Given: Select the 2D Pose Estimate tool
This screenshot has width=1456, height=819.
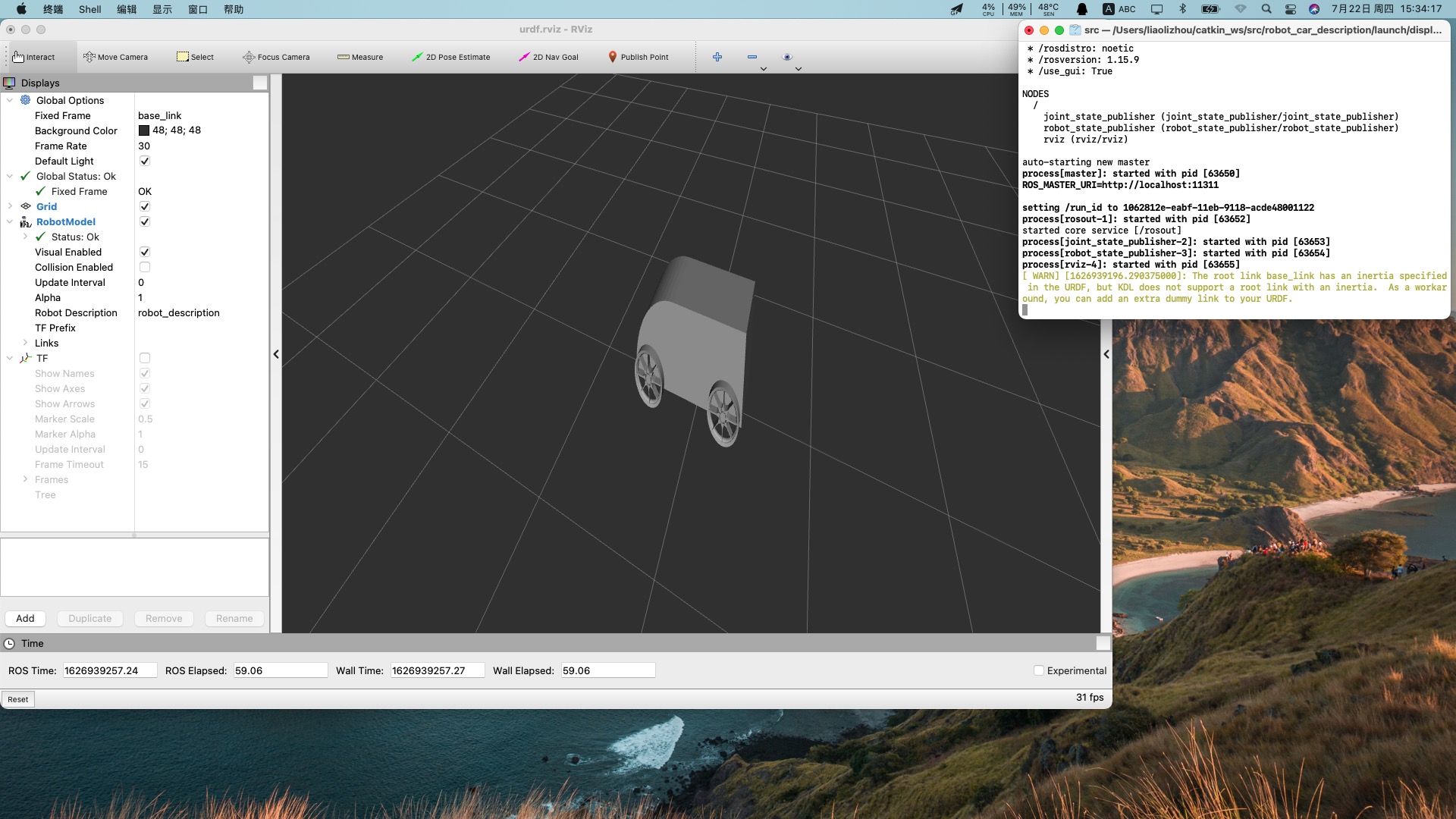Looking at the screenshot, I should (x=451, y=57).
